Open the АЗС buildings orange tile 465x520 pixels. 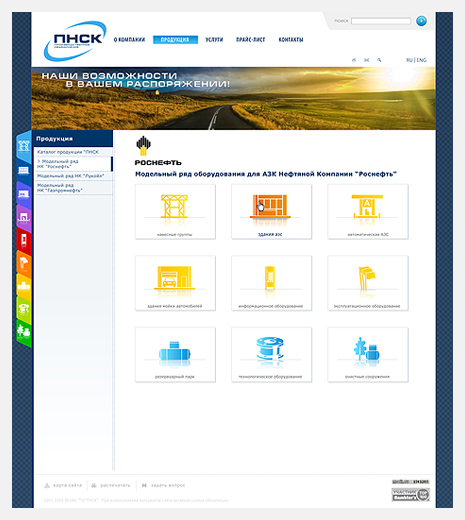point(271,212)
